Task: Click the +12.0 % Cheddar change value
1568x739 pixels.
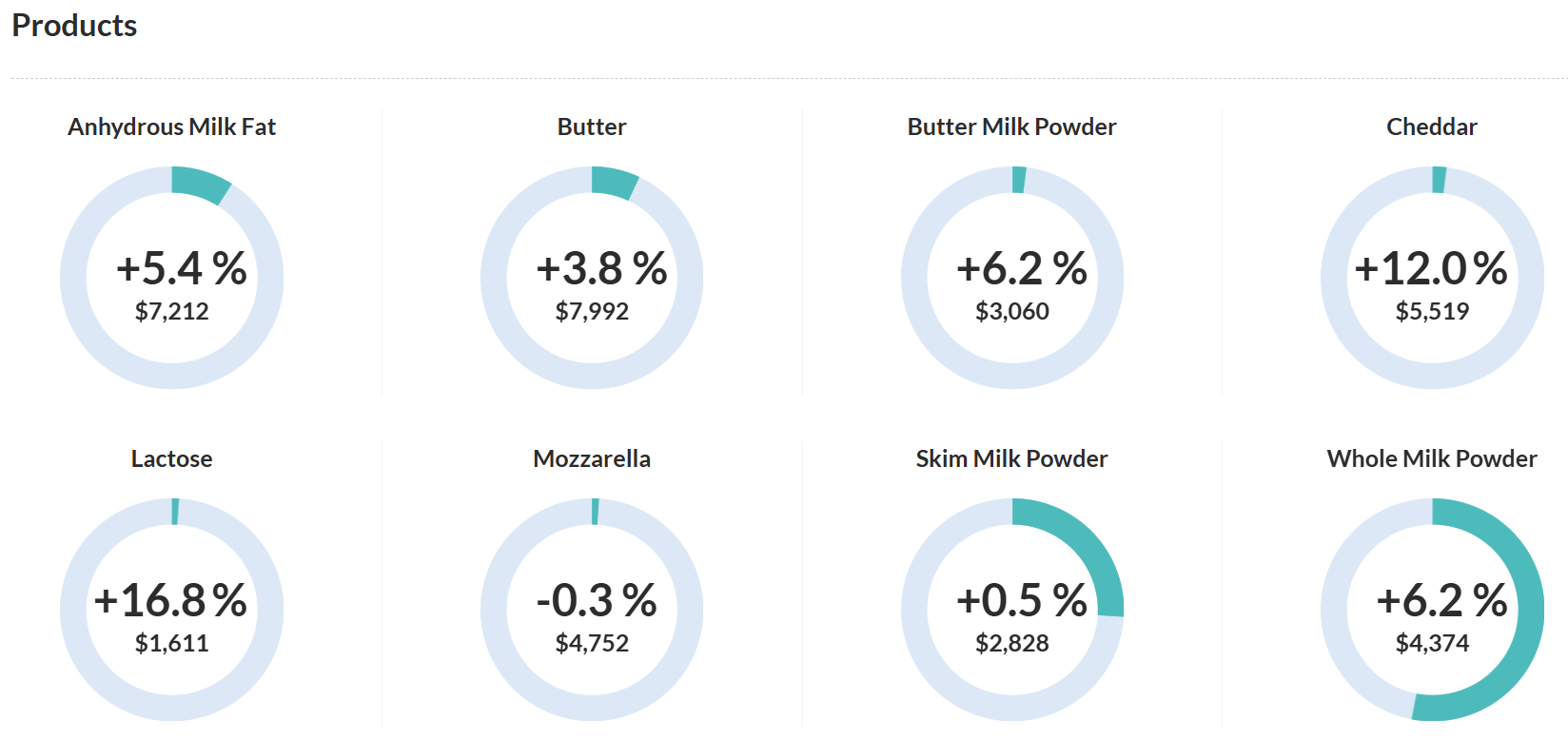Action: (1431, 268)
